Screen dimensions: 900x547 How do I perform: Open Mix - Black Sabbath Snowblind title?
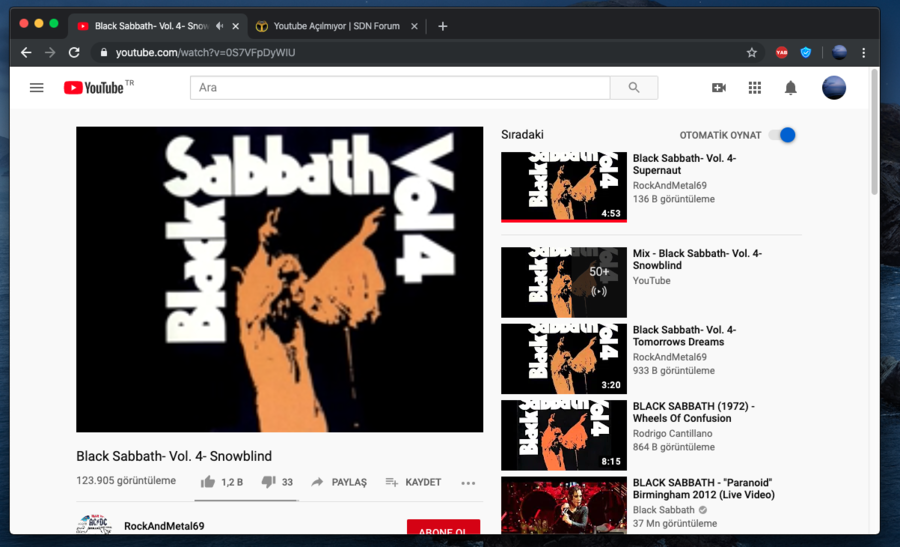(697, 259)
